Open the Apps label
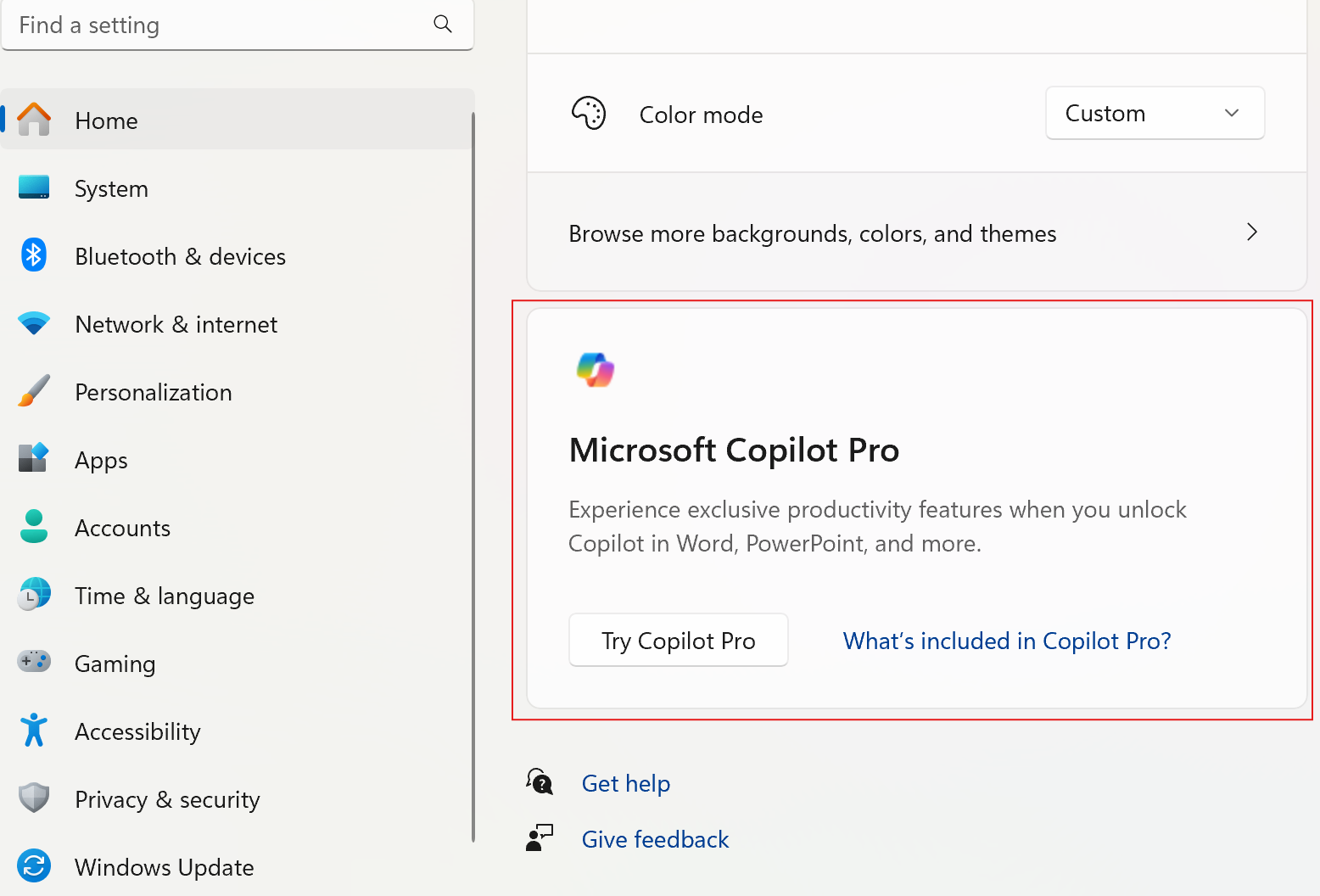The width and height of the screenshot is (1320, 896). tap(101, 461)
